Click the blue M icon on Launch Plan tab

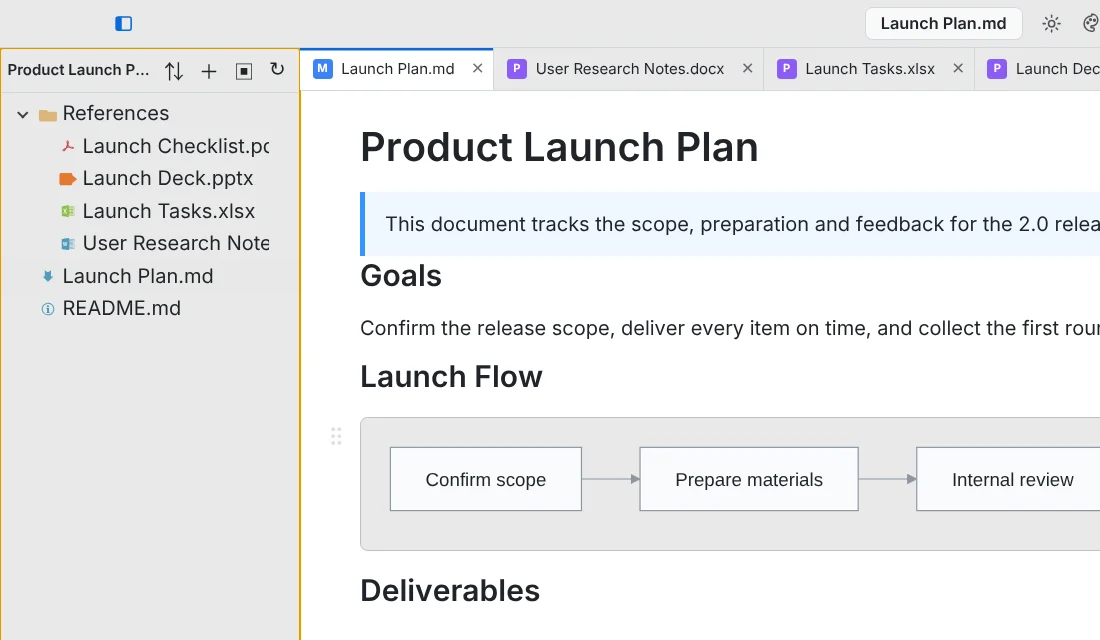[x=323, y=69]
